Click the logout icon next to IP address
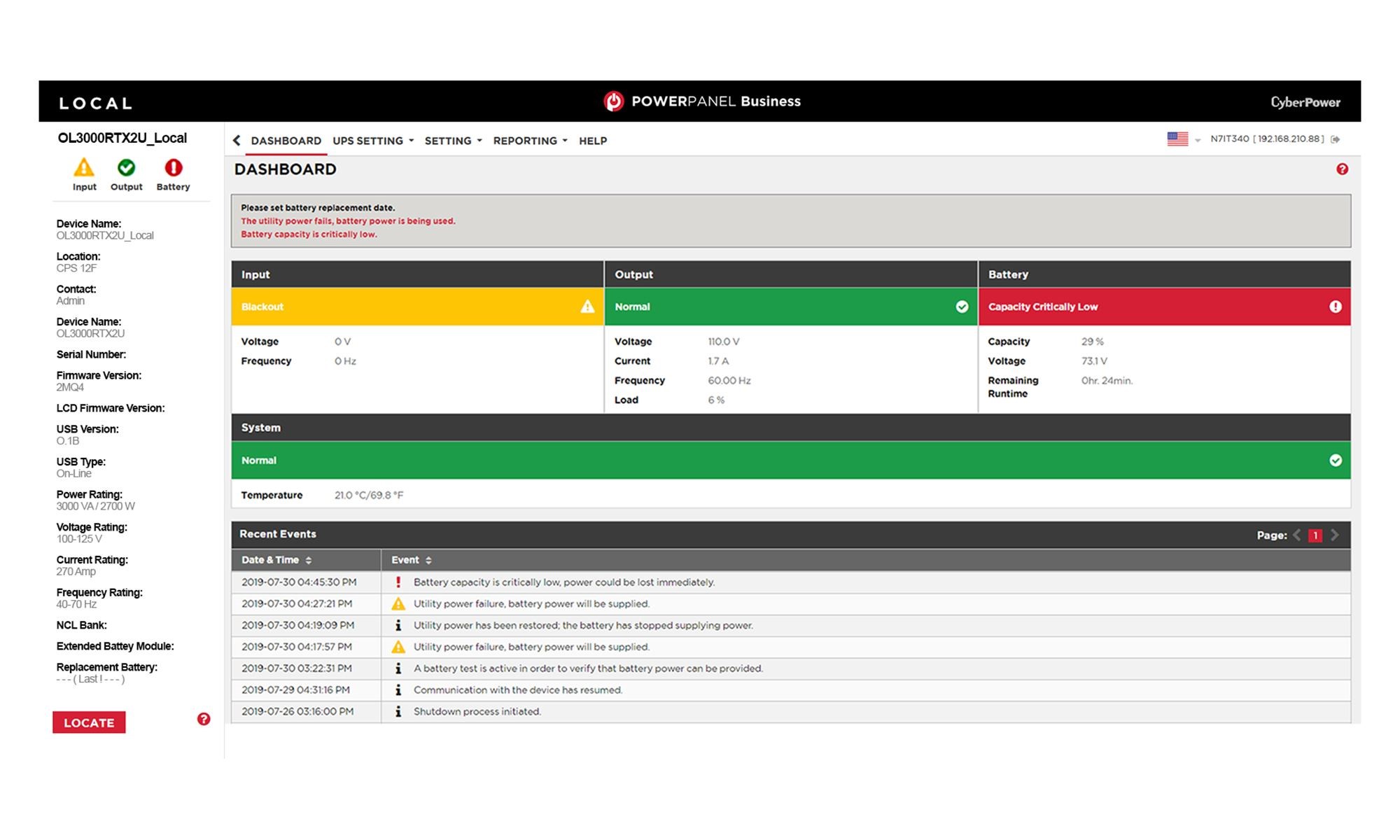1400x840 pixels. tap(1336, 139)
